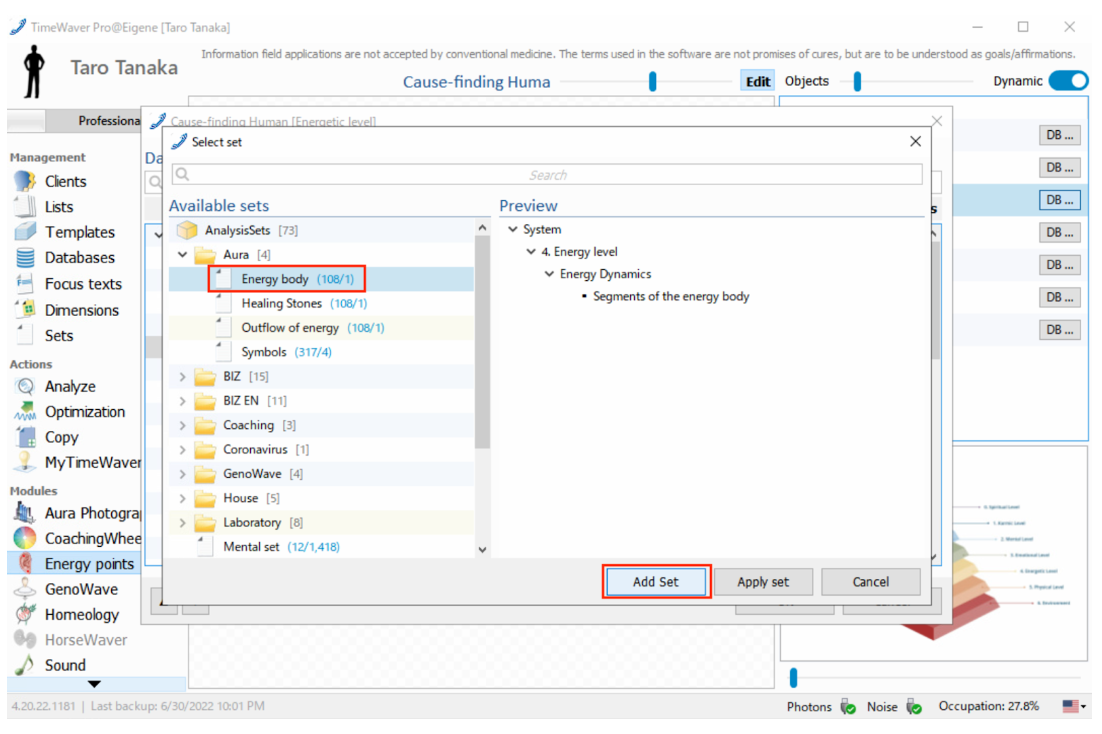The width and height of the screenshot is (1102, 734).
Task: Open Sets in the sidebar
Action: point(59,335)
